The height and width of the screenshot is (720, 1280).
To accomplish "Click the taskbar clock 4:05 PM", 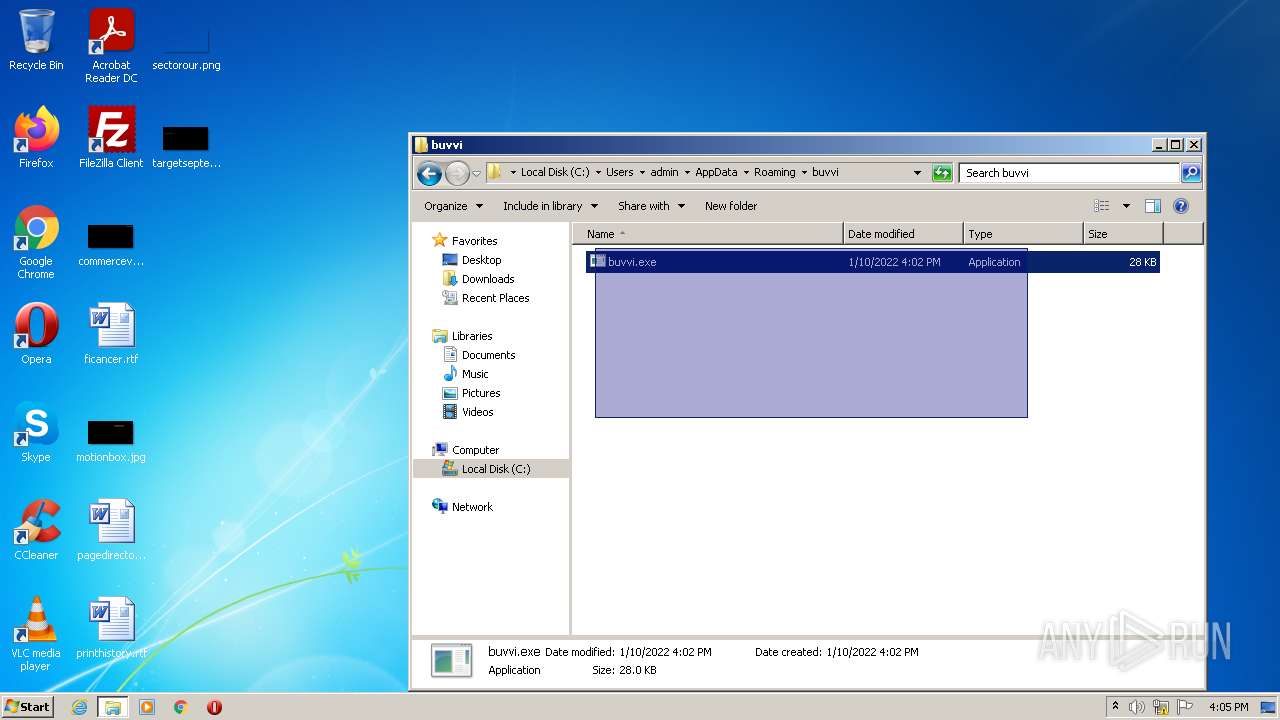I will 1228,707.
